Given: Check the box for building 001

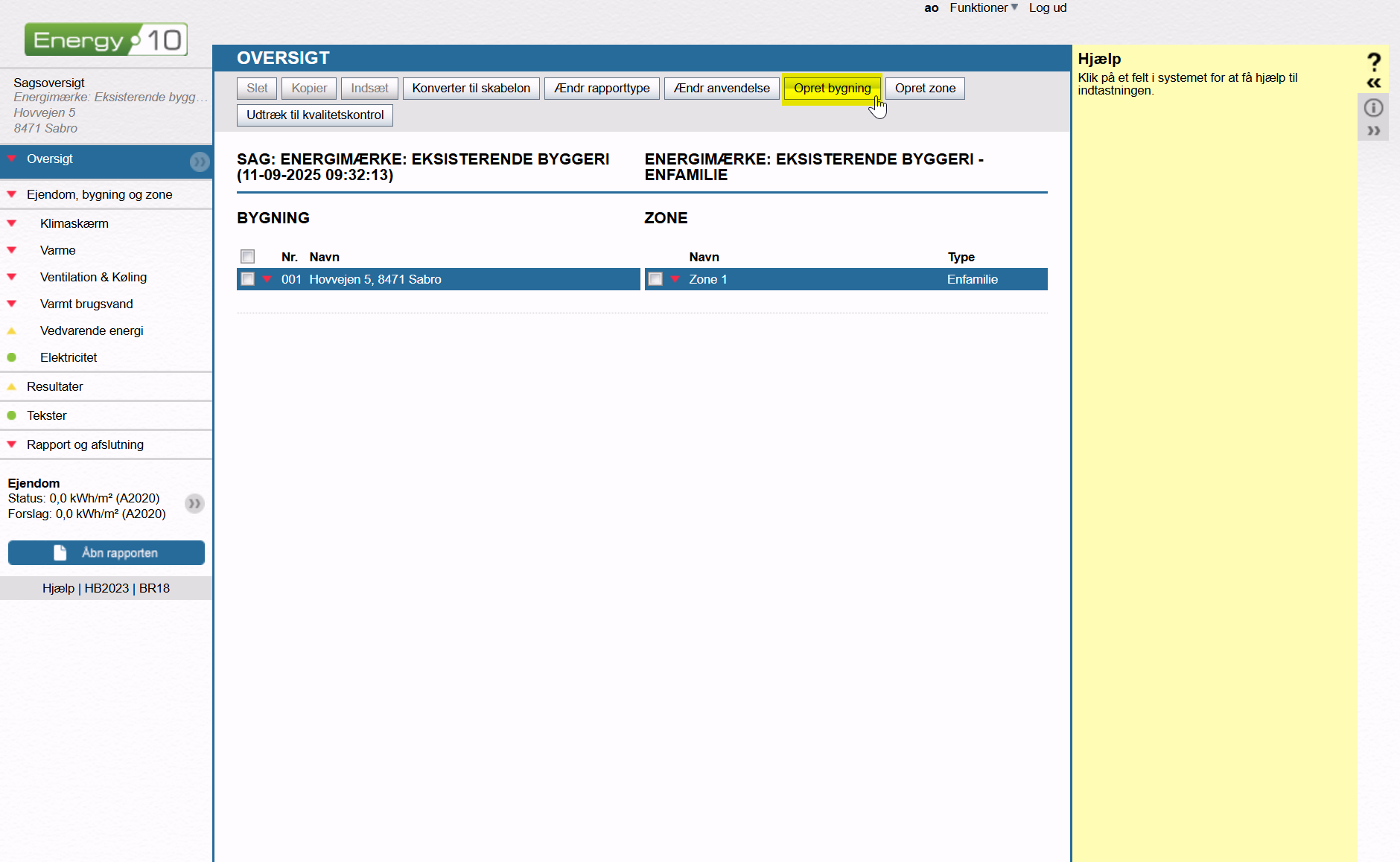Looking at the screenshot, I should 248,279.
